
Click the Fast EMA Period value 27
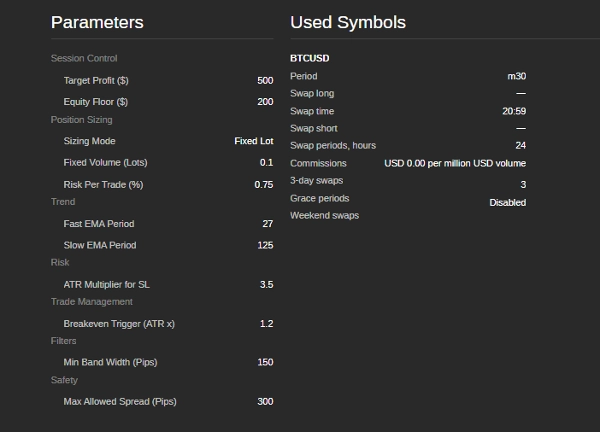click(x=267, y=224)
